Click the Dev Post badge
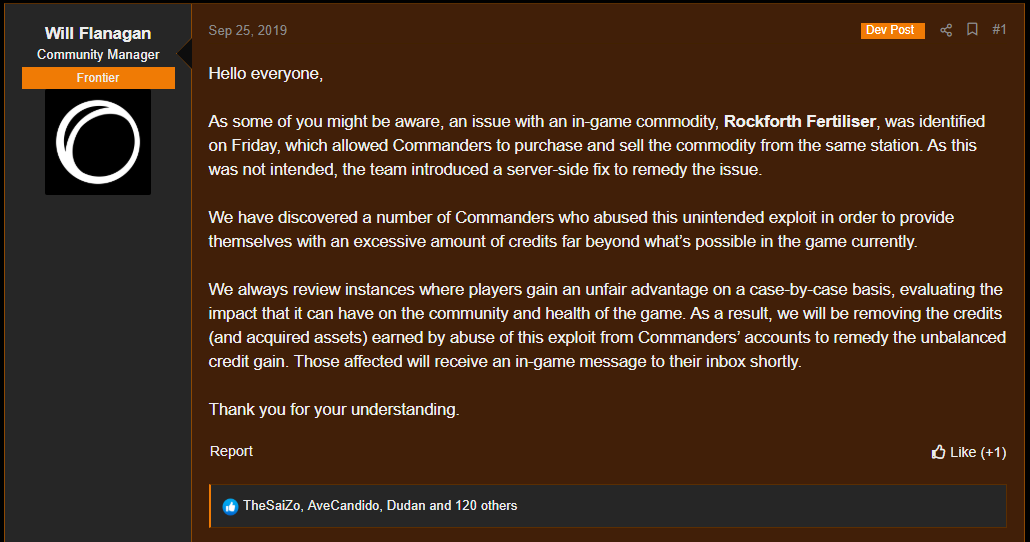Screen dimensions: 1030x542 (x=893, y=30)
